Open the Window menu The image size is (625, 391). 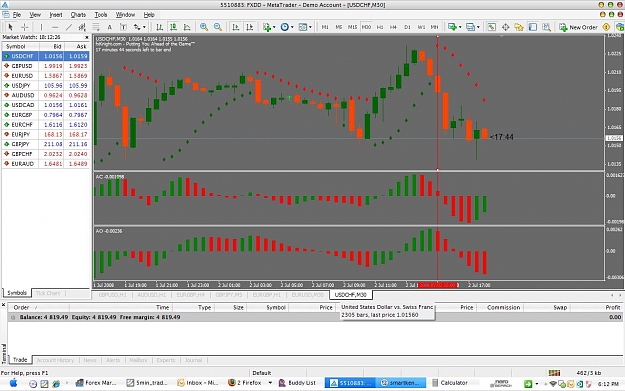125,15
